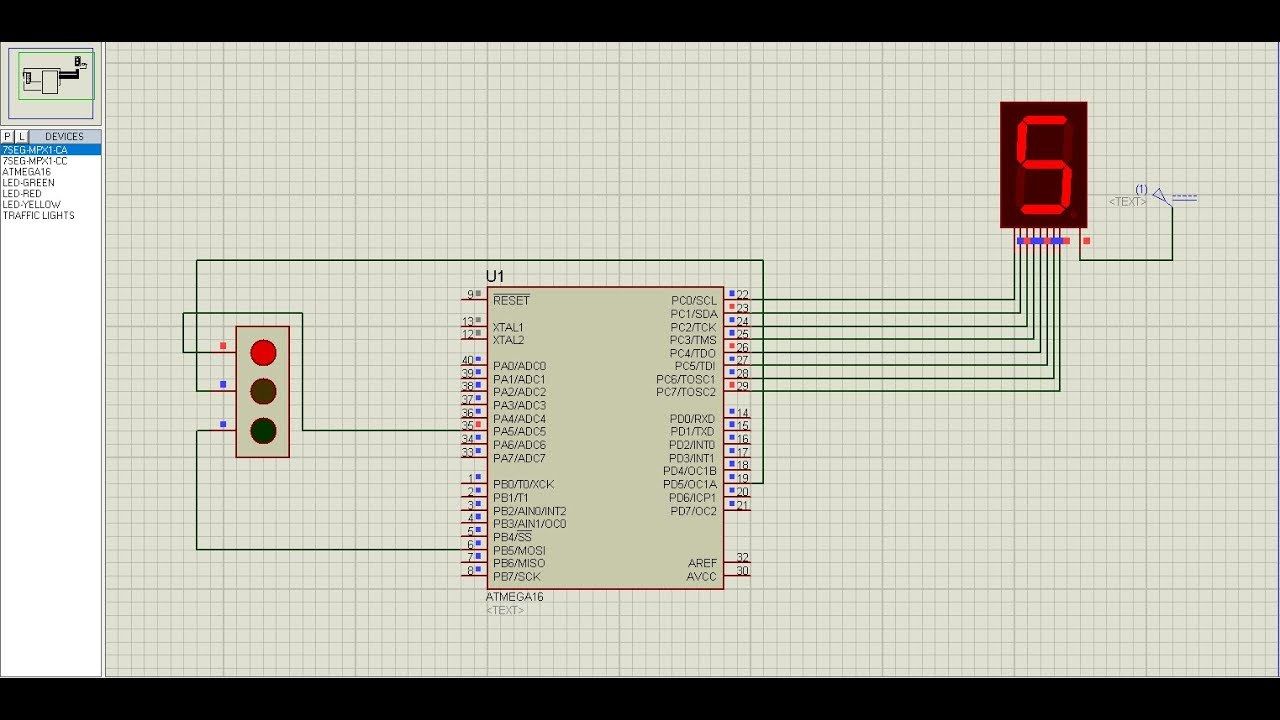
Task: Select TRAFFIC LIGHTS in the devices list
Action: [x=38, y=214]
